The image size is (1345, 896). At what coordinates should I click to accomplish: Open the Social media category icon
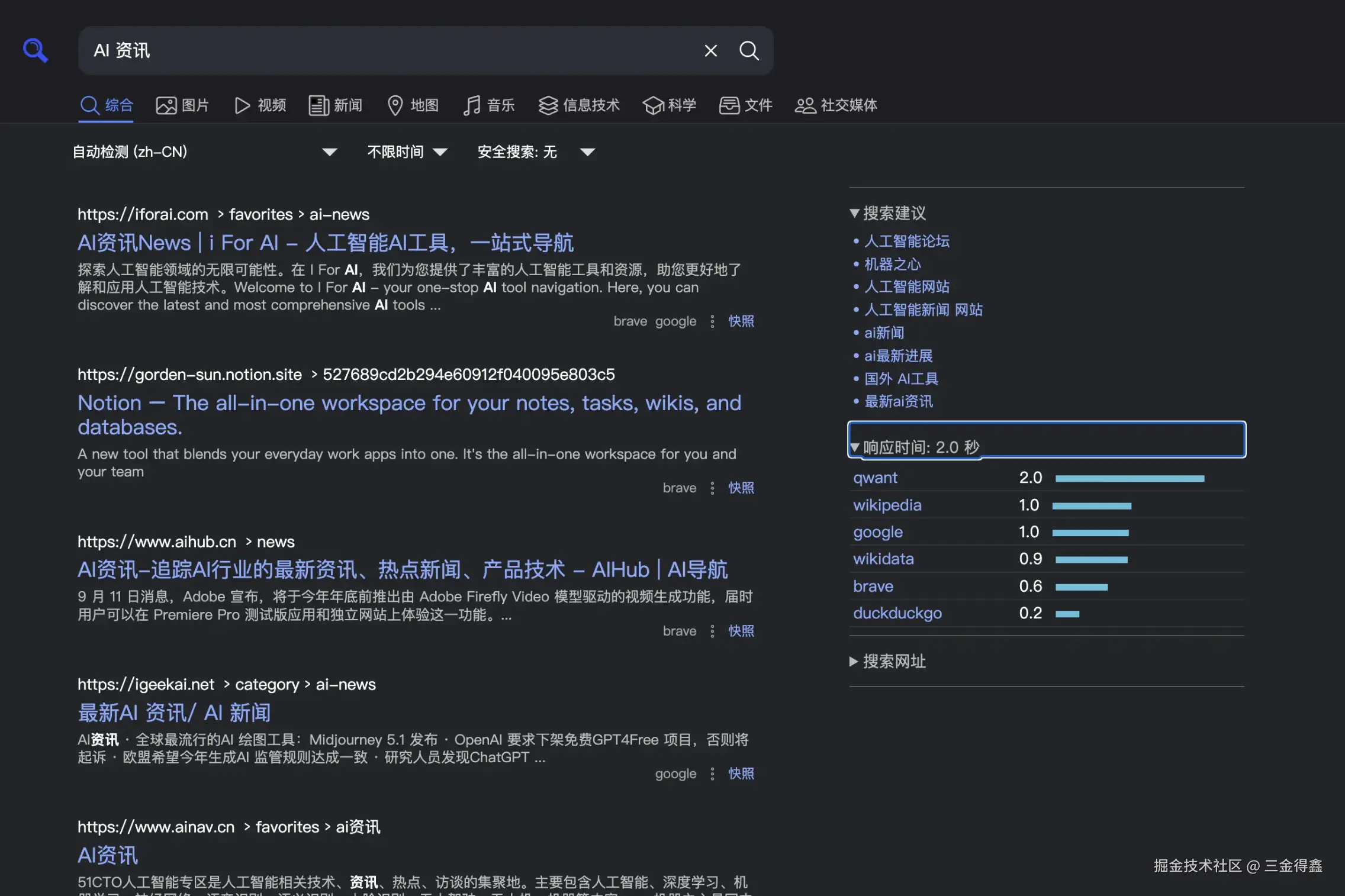805,105
